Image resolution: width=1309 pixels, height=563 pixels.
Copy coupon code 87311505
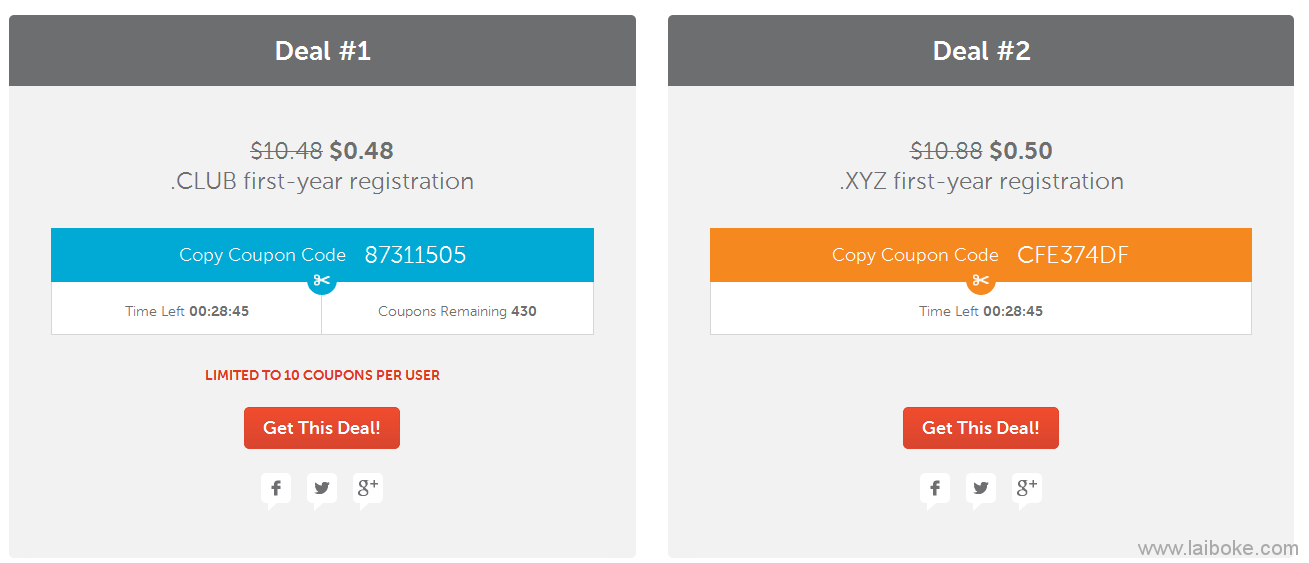[x=322, y=255]
